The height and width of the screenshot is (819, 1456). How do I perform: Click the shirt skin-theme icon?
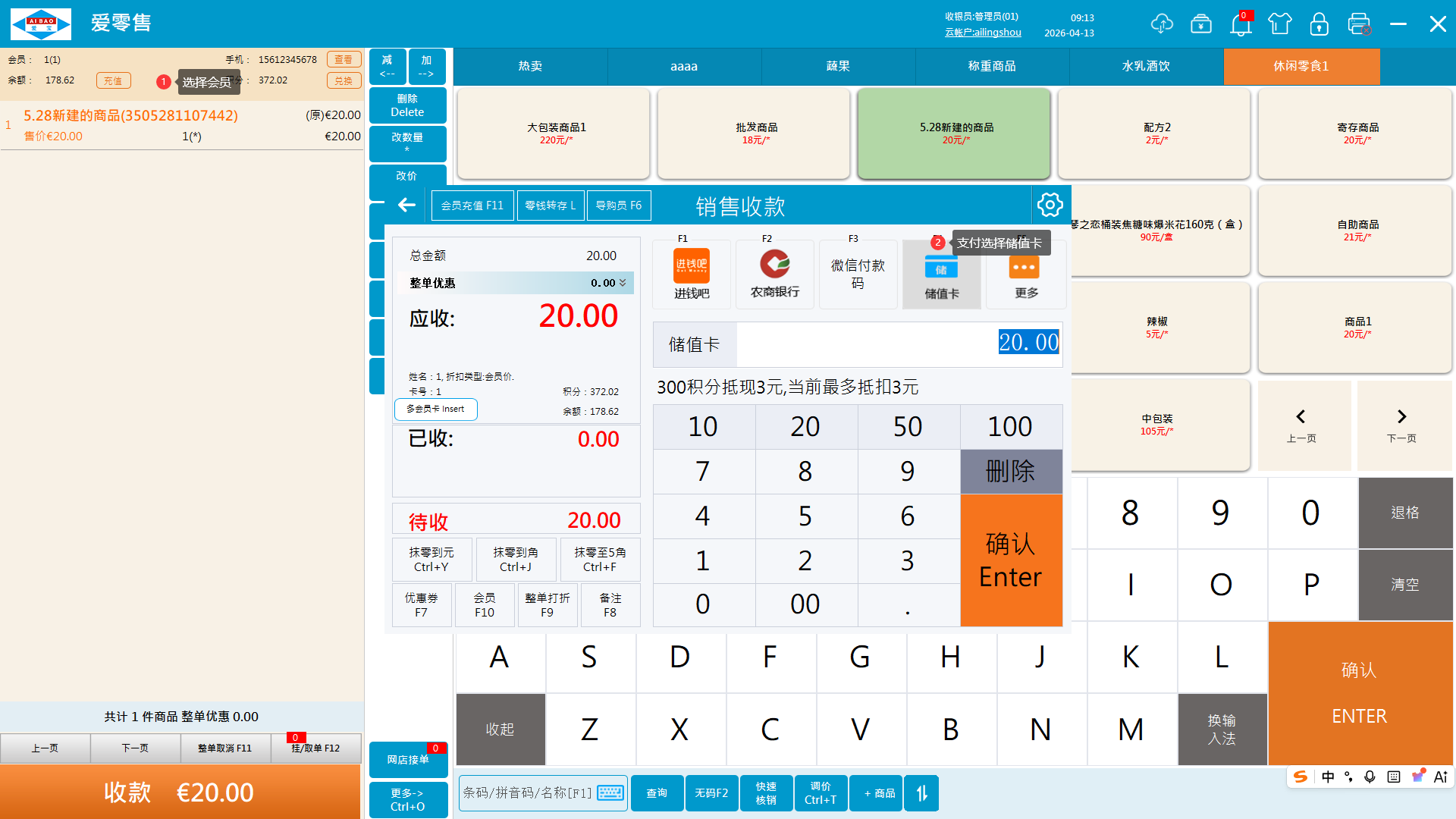pos(1280,24)
